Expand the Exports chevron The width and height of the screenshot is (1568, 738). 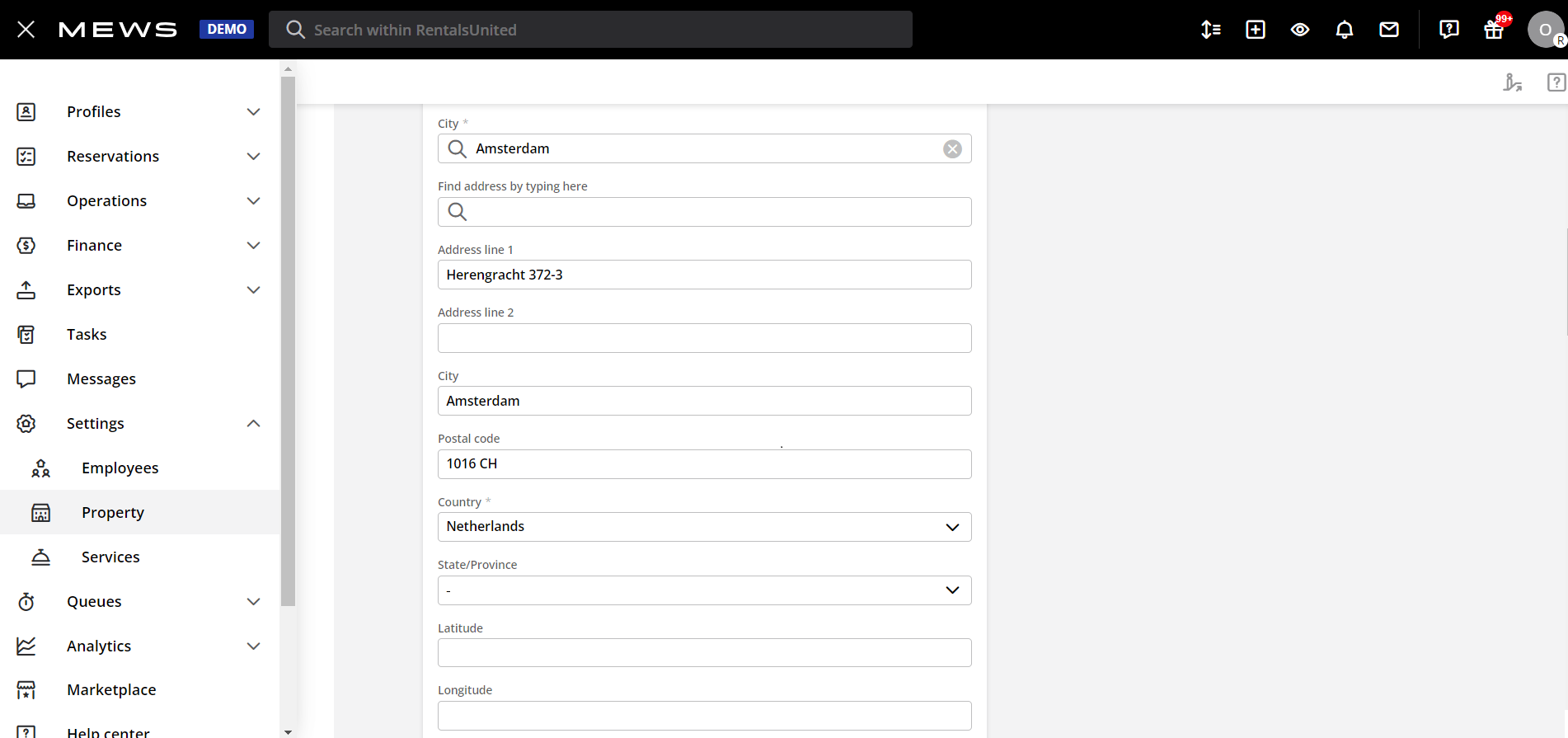tap(254, 289)
